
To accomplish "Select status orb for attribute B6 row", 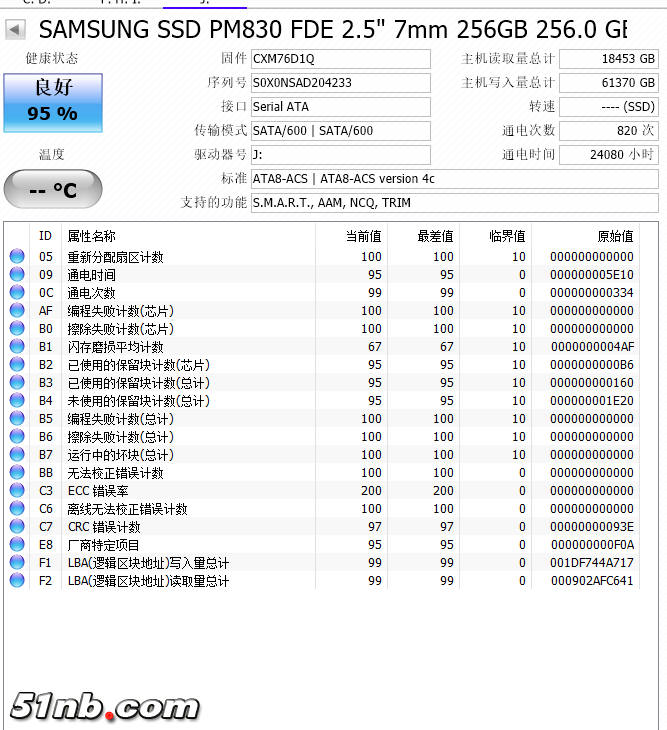I will coord(17,436).
